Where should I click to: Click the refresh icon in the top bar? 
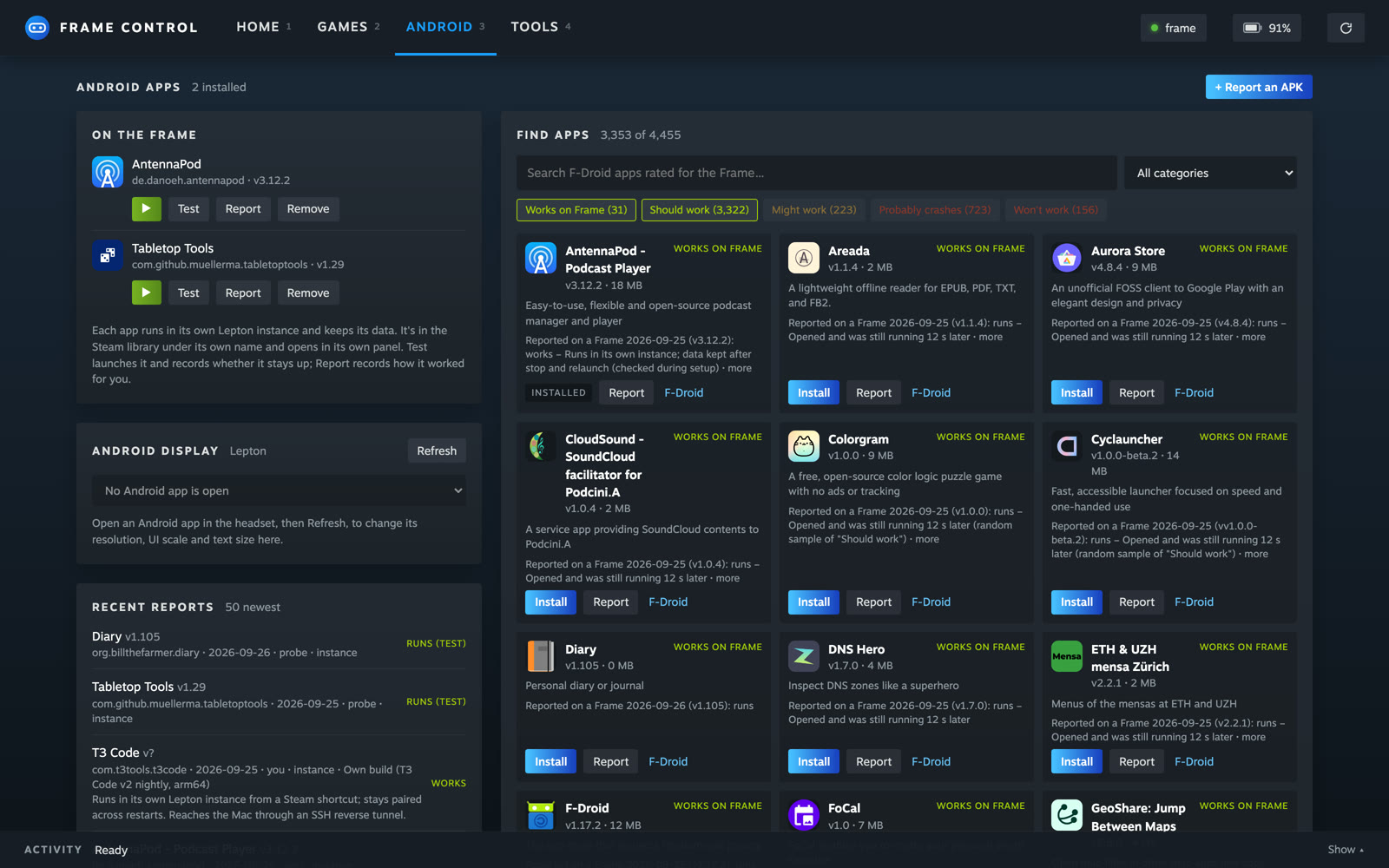(x=1346, y=28)
